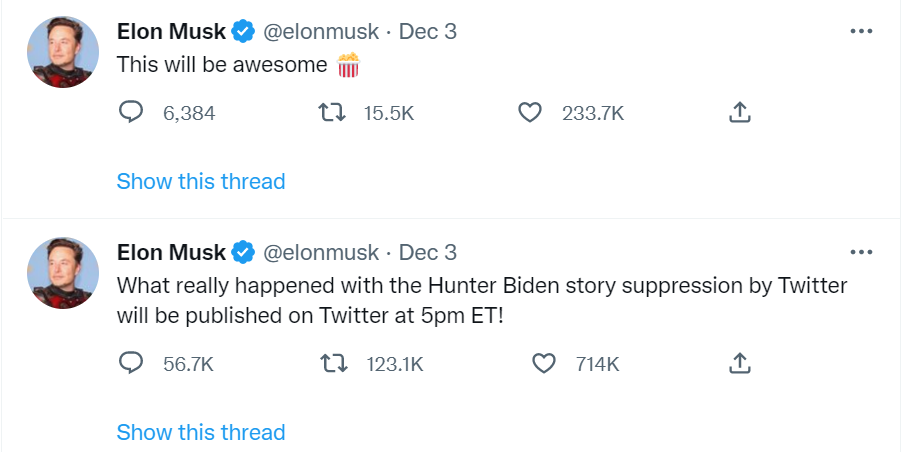
Task: Click the Dec 3 timestamp on first tweet
Action: (428, 31)
